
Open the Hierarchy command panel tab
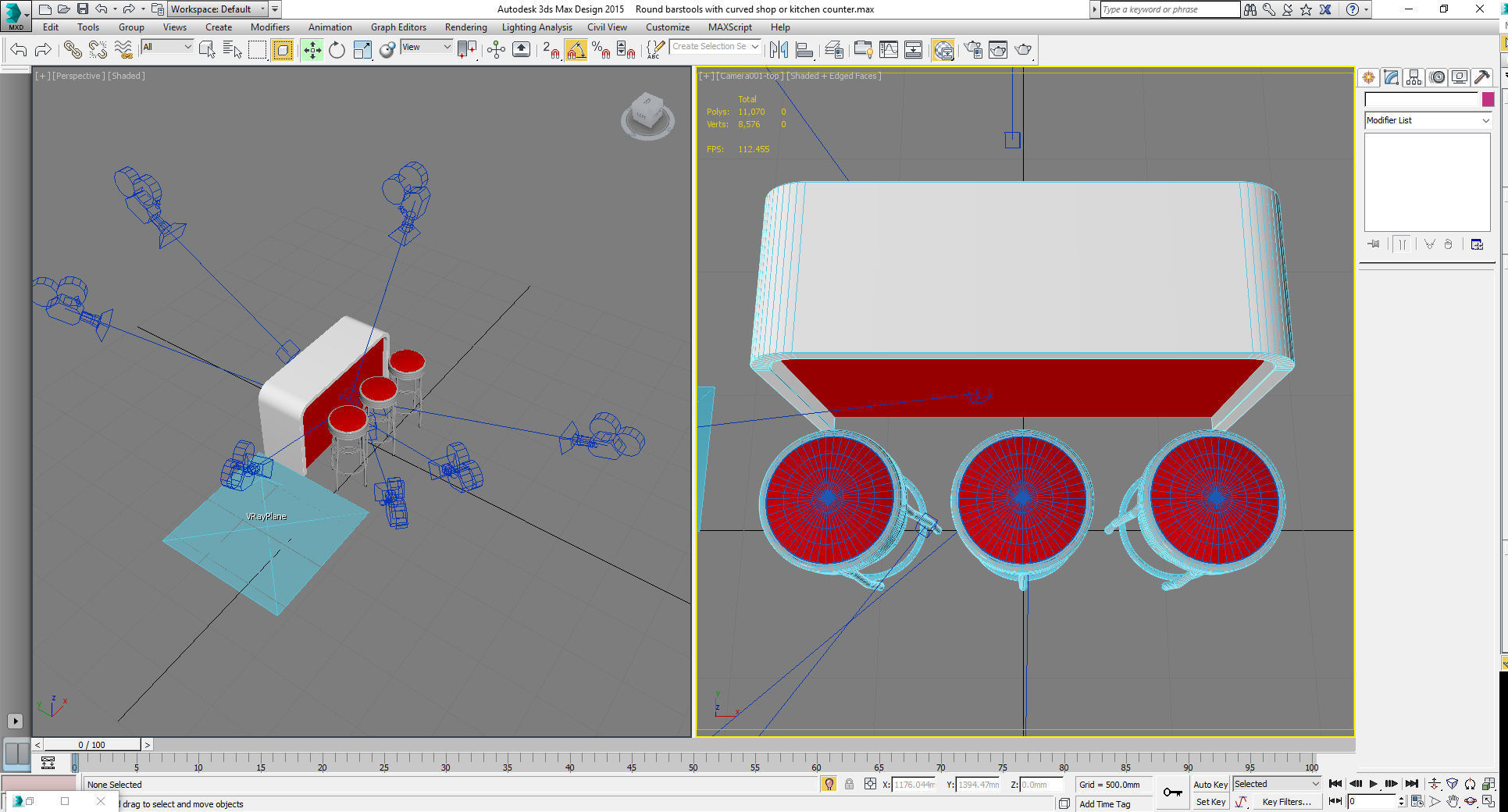coord(1414,77)
